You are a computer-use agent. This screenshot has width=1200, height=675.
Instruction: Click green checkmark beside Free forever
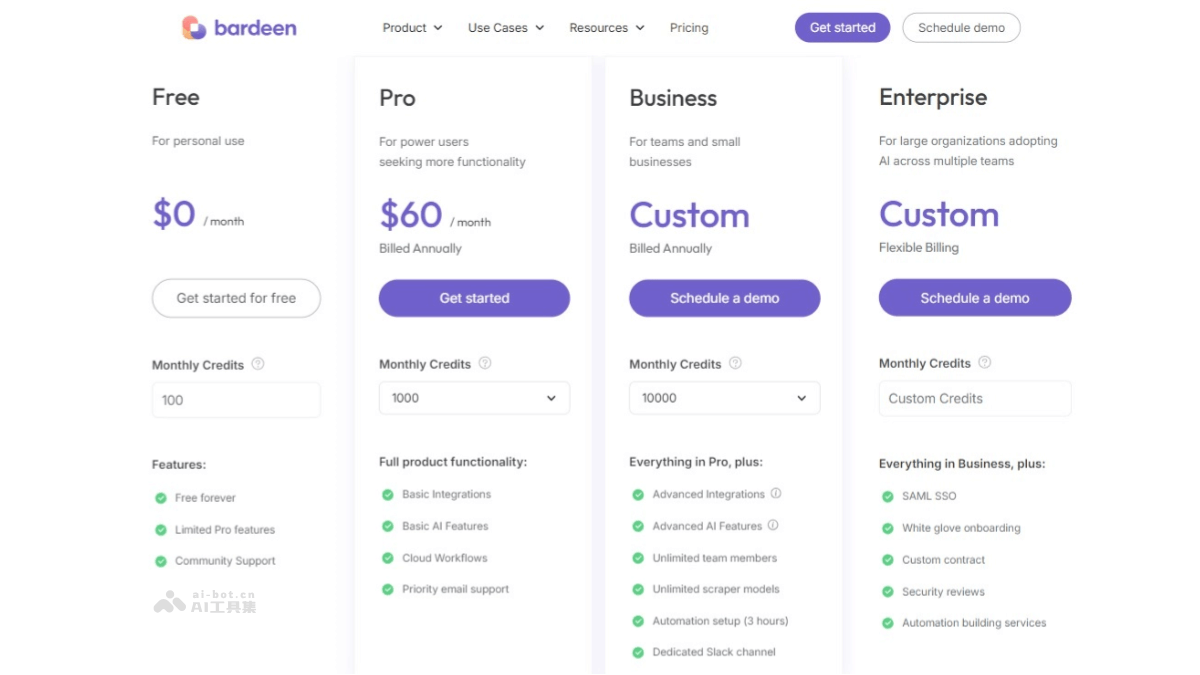point(160,498)
